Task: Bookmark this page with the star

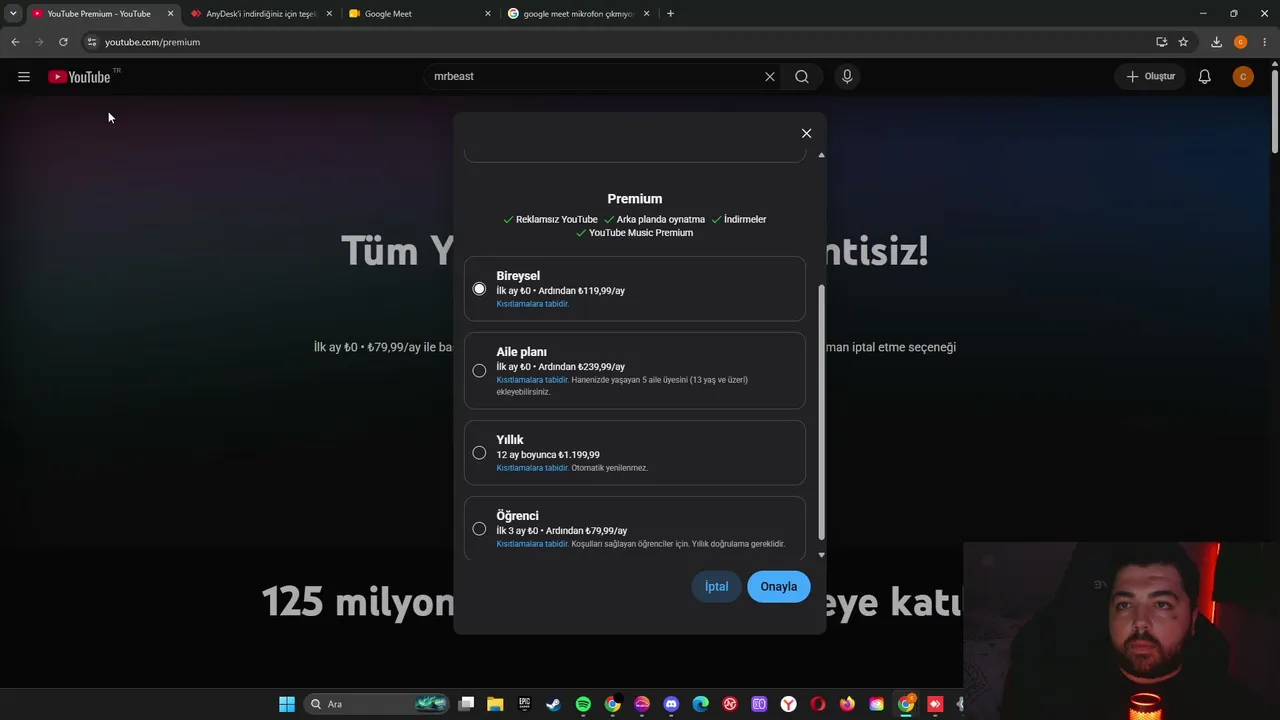Action: [x=1183, y=42]
